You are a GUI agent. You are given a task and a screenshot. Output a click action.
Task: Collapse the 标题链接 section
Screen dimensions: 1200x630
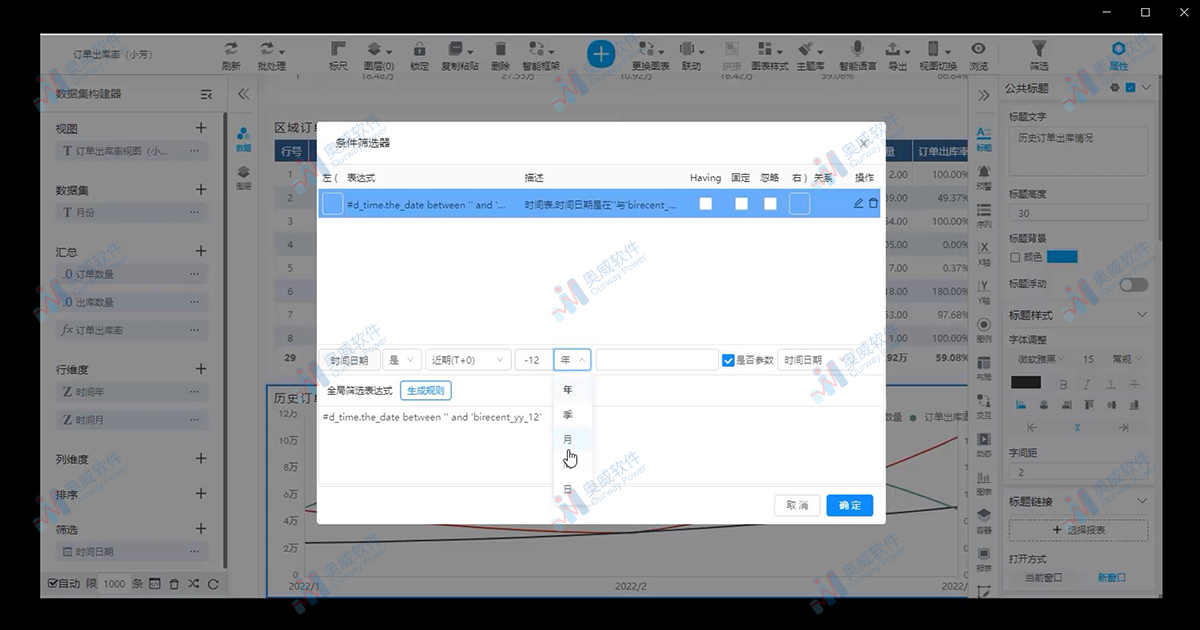click(x=1143, y=501)
